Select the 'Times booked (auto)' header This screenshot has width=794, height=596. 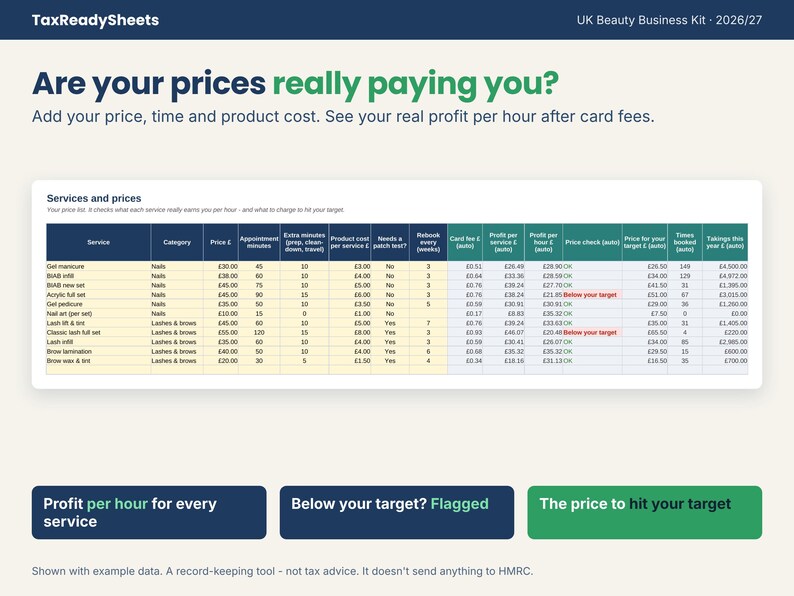[685, 242]
